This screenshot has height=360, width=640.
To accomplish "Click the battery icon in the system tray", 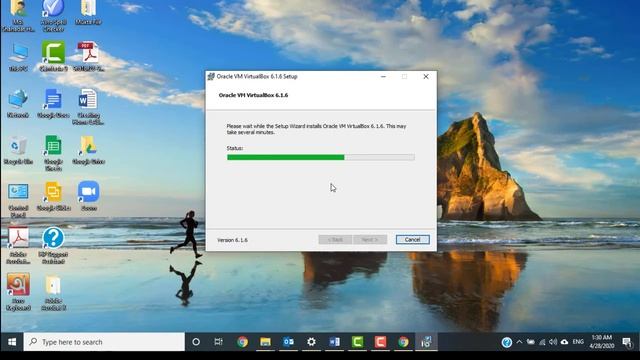I will [x=531, y=342].
